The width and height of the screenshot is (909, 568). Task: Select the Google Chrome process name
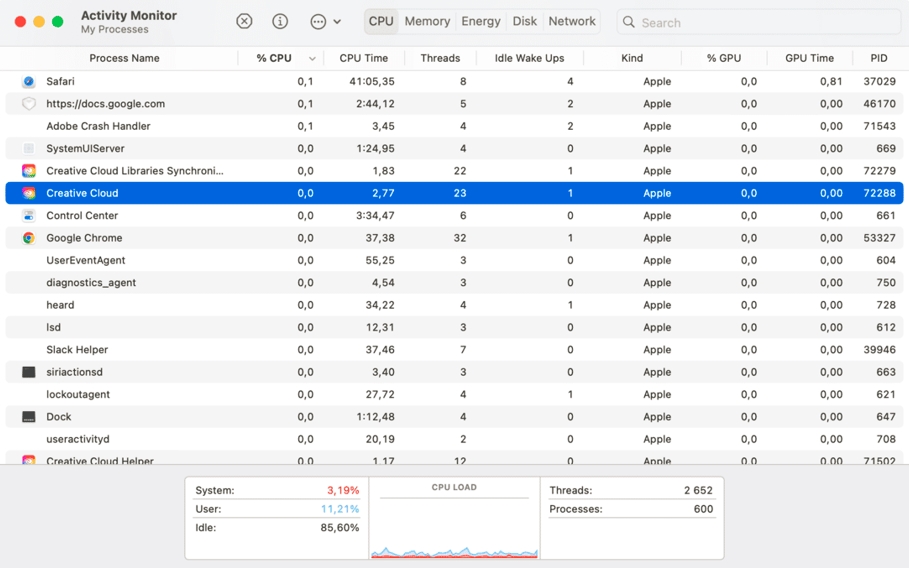click(x=84, y=238)
